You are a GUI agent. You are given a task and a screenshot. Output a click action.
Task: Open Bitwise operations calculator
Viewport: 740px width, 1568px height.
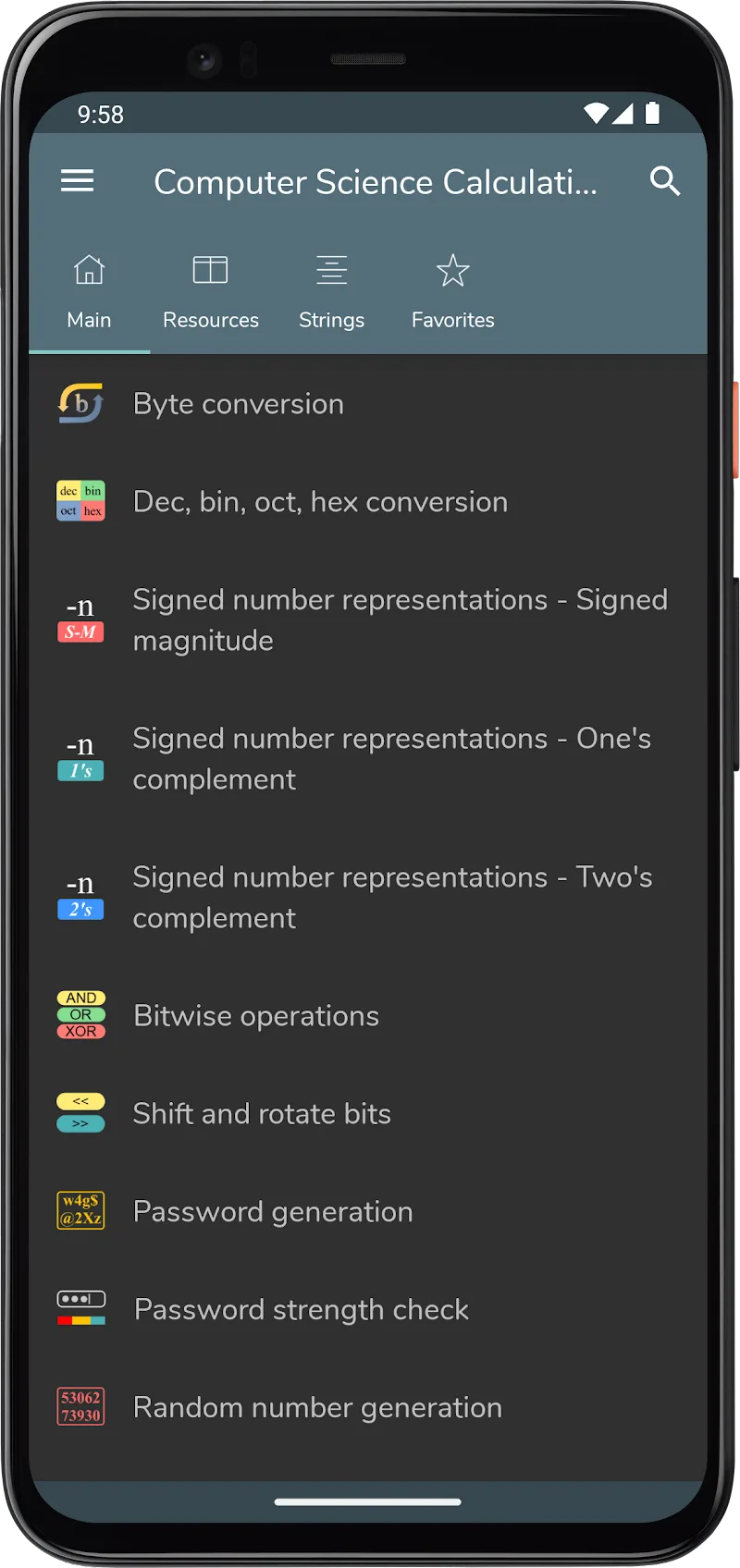tap(256, 1016)
